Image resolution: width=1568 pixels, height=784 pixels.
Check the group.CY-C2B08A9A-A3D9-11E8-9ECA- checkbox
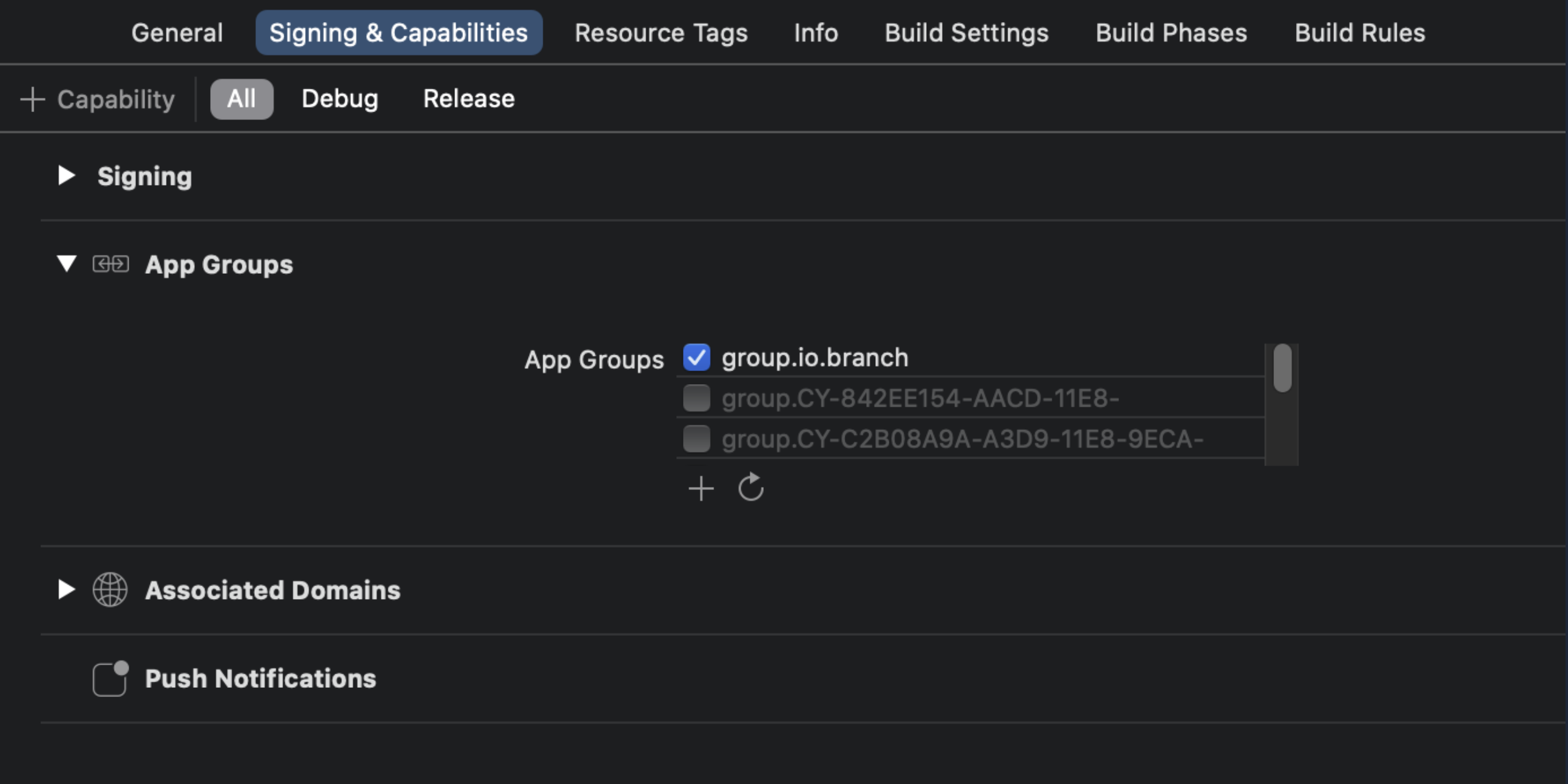tap(696, 439)
